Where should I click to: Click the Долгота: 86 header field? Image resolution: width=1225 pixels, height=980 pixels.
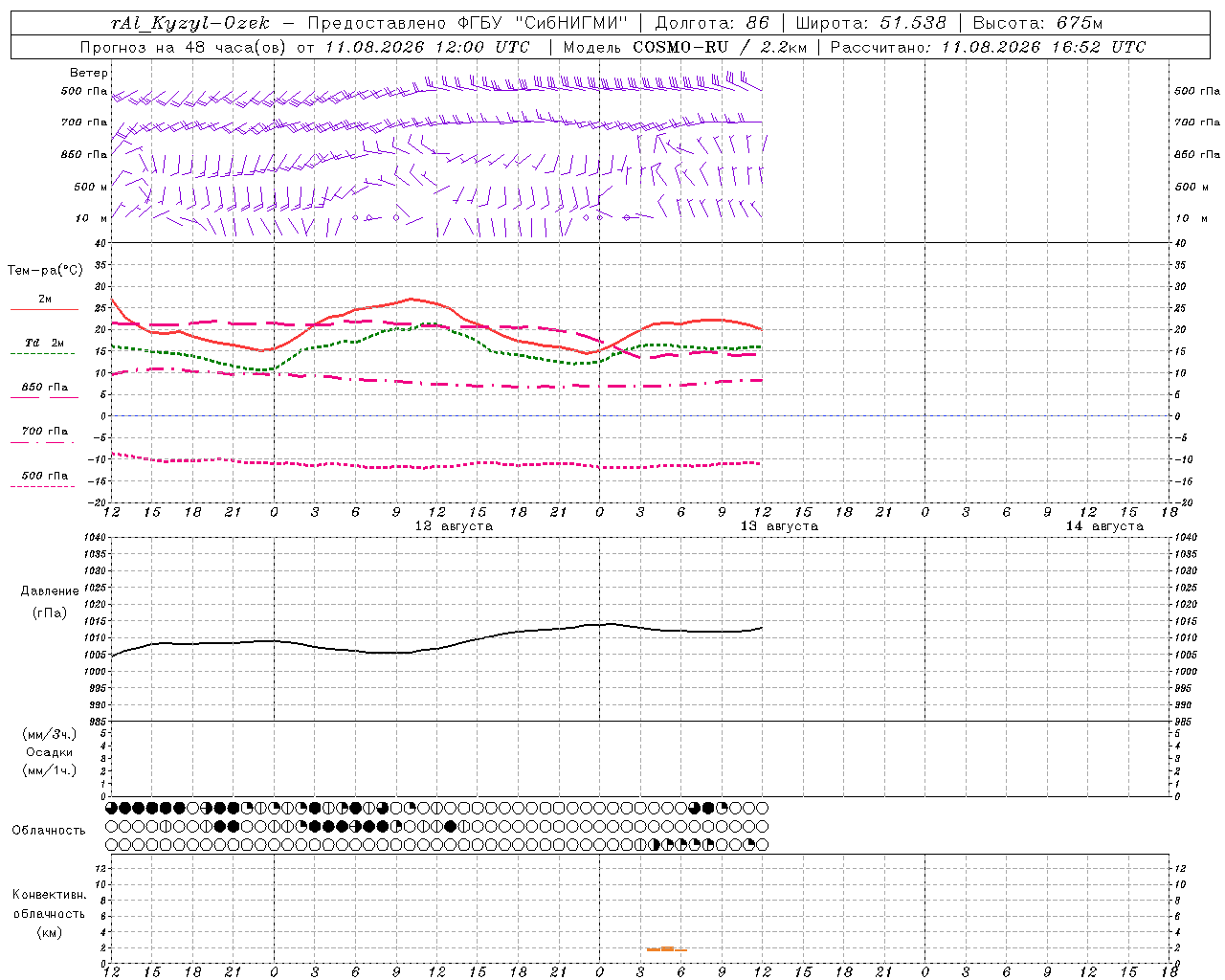[x=712, y=23]
